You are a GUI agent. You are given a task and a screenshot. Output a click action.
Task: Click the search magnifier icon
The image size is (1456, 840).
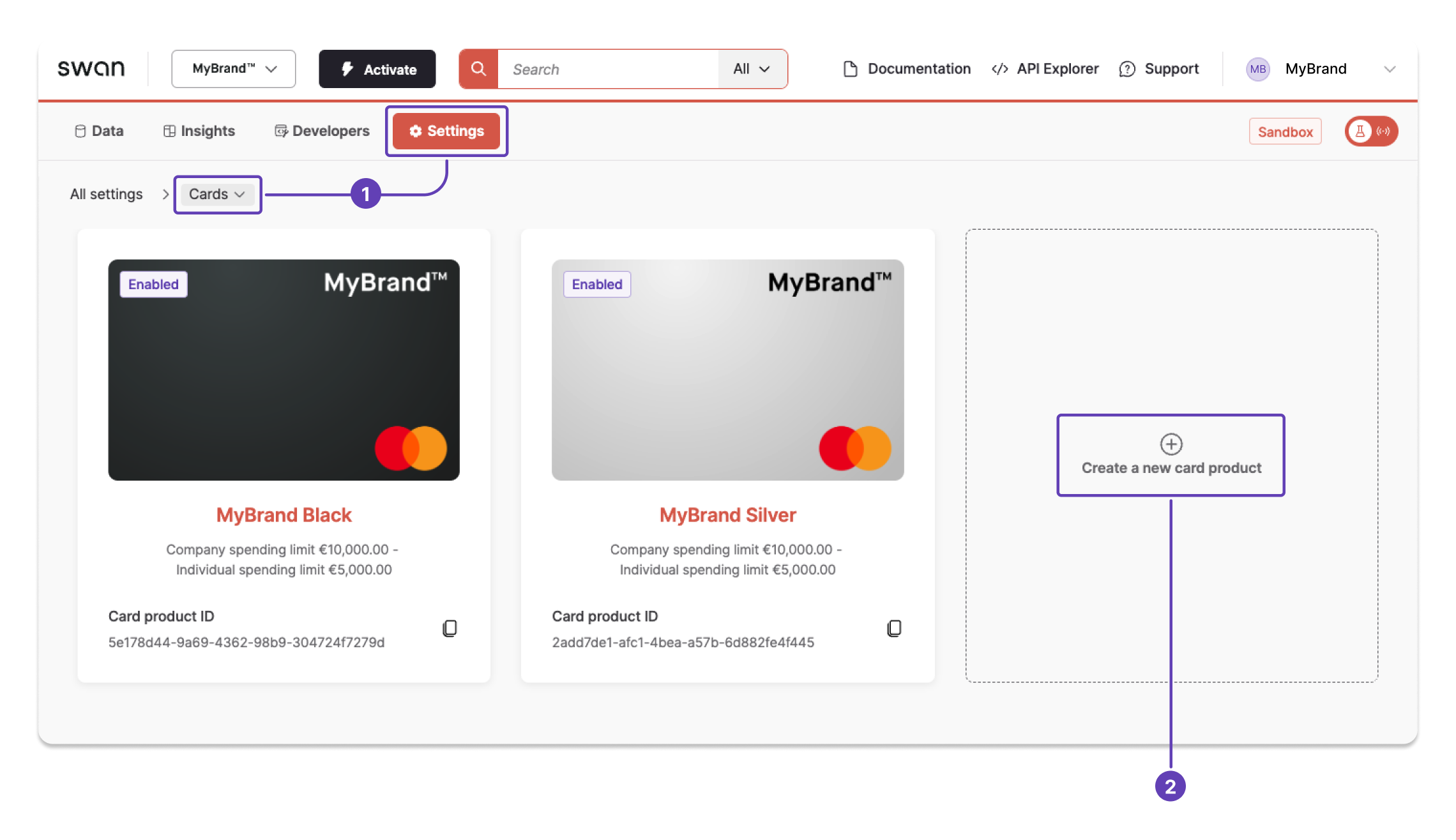point(478,68)
